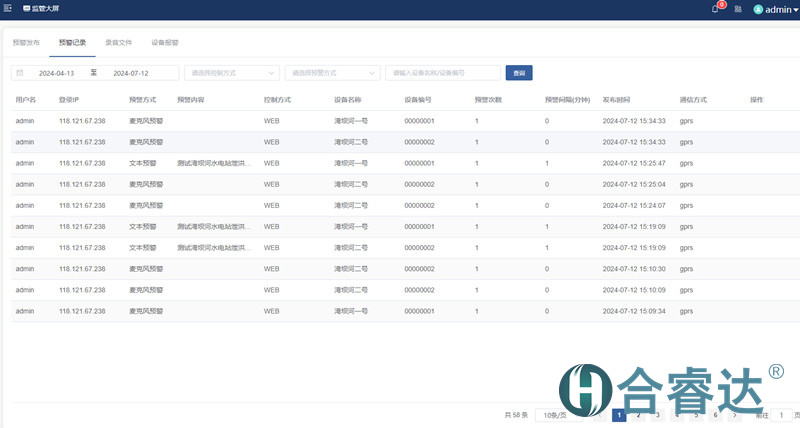The height and width of the screenshot is (428, 800).
Task: Click the calendar icon in date range
Action: point(20,73)
